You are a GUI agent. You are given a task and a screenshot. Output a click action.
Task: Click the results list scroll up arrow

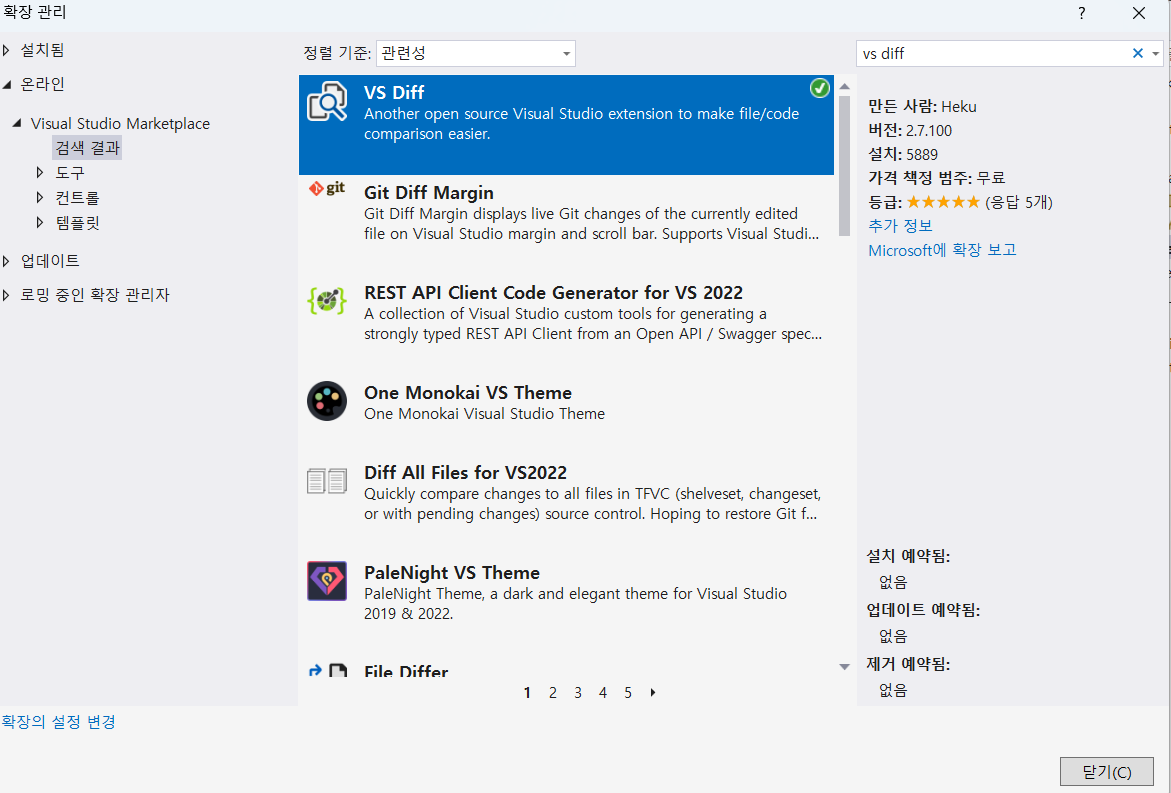[x=845, y=87]
